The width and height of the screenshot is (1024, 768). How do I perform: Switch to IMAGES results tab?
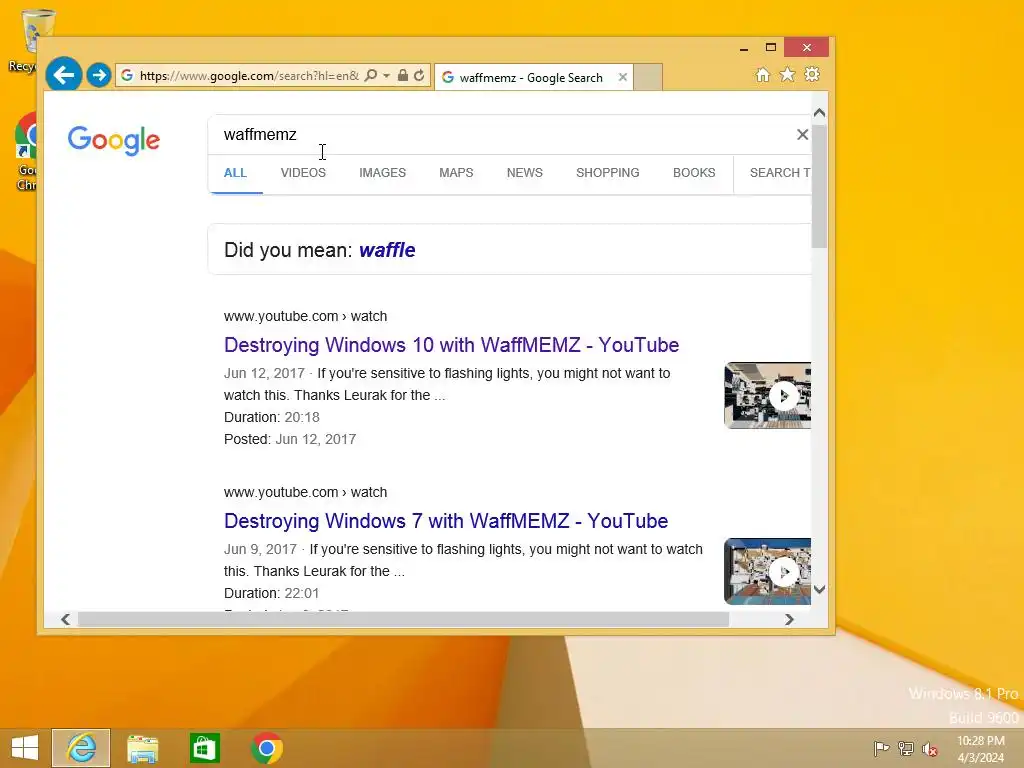(382, 173)
